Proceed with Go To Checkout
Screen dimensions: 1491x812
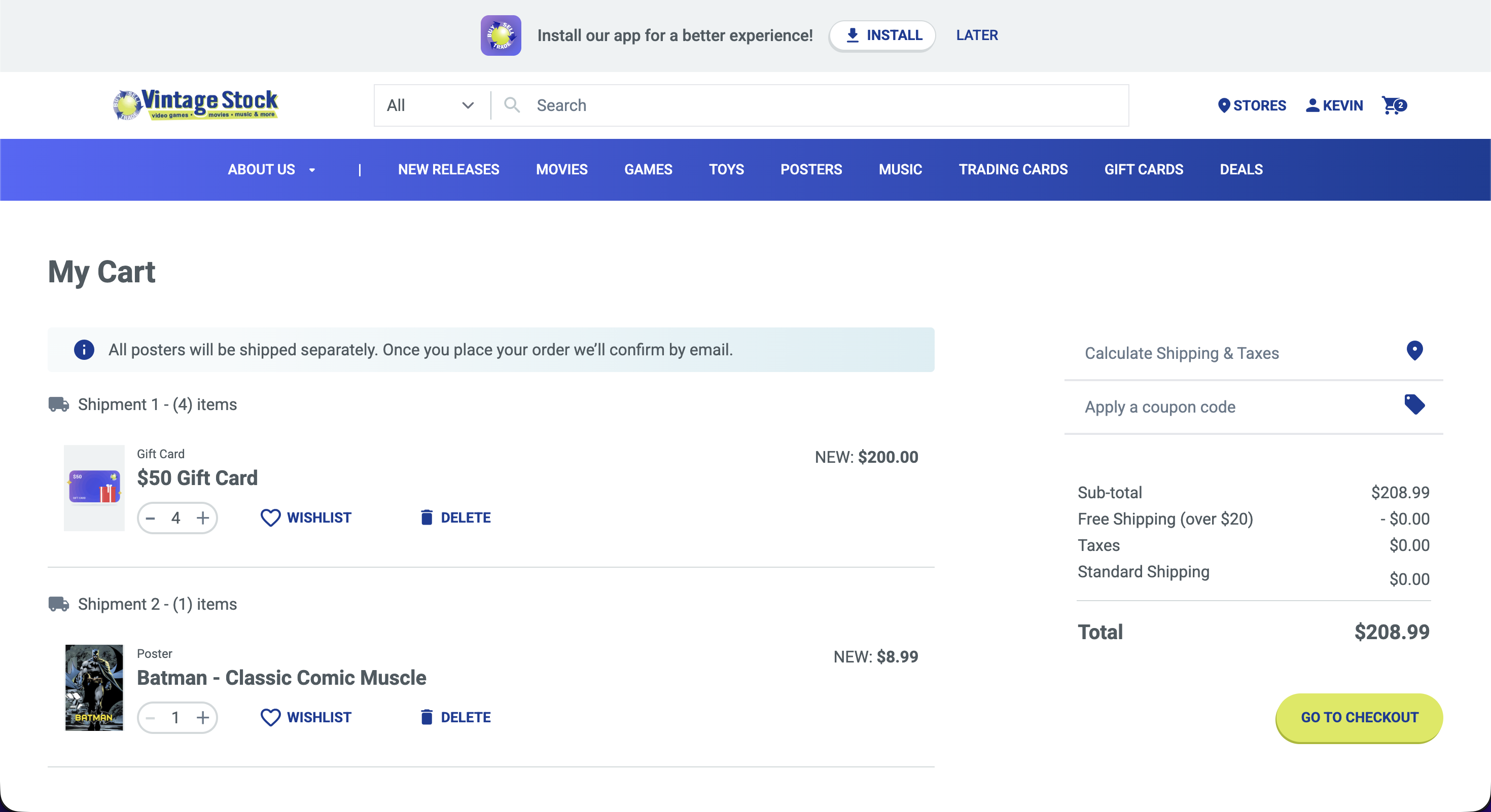tap(1359, 717)
